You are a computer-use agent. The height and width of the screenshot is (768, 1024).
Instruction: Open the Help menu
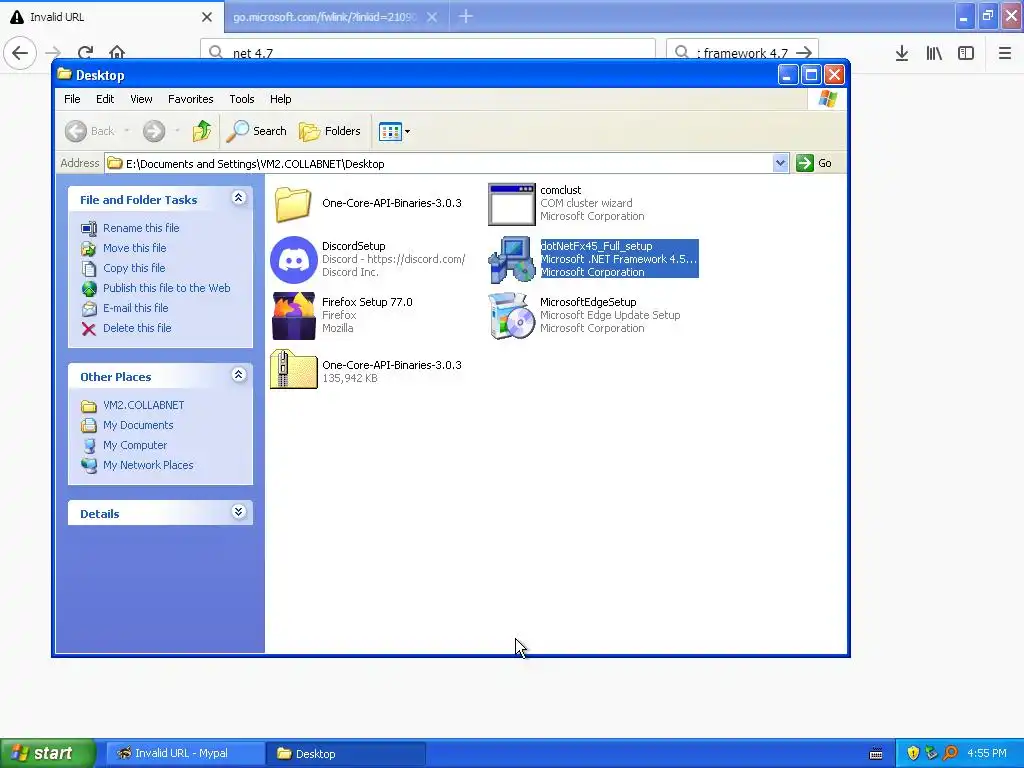coord(280,99)
